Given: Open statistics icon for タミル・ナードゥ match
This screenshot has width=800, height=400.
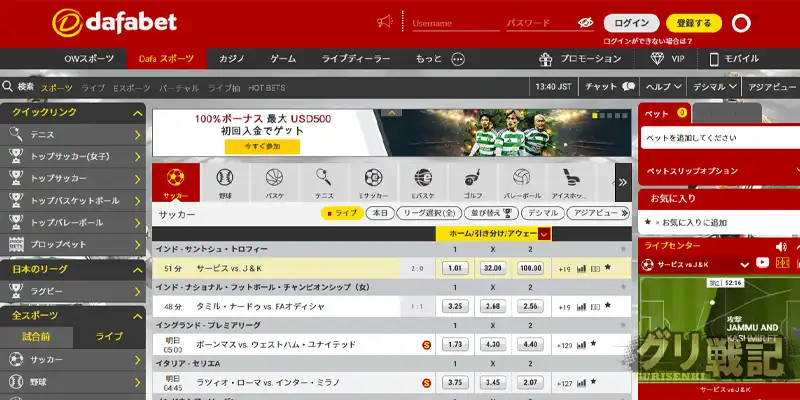Looking at the screenshot, I should tap(581, 307).
